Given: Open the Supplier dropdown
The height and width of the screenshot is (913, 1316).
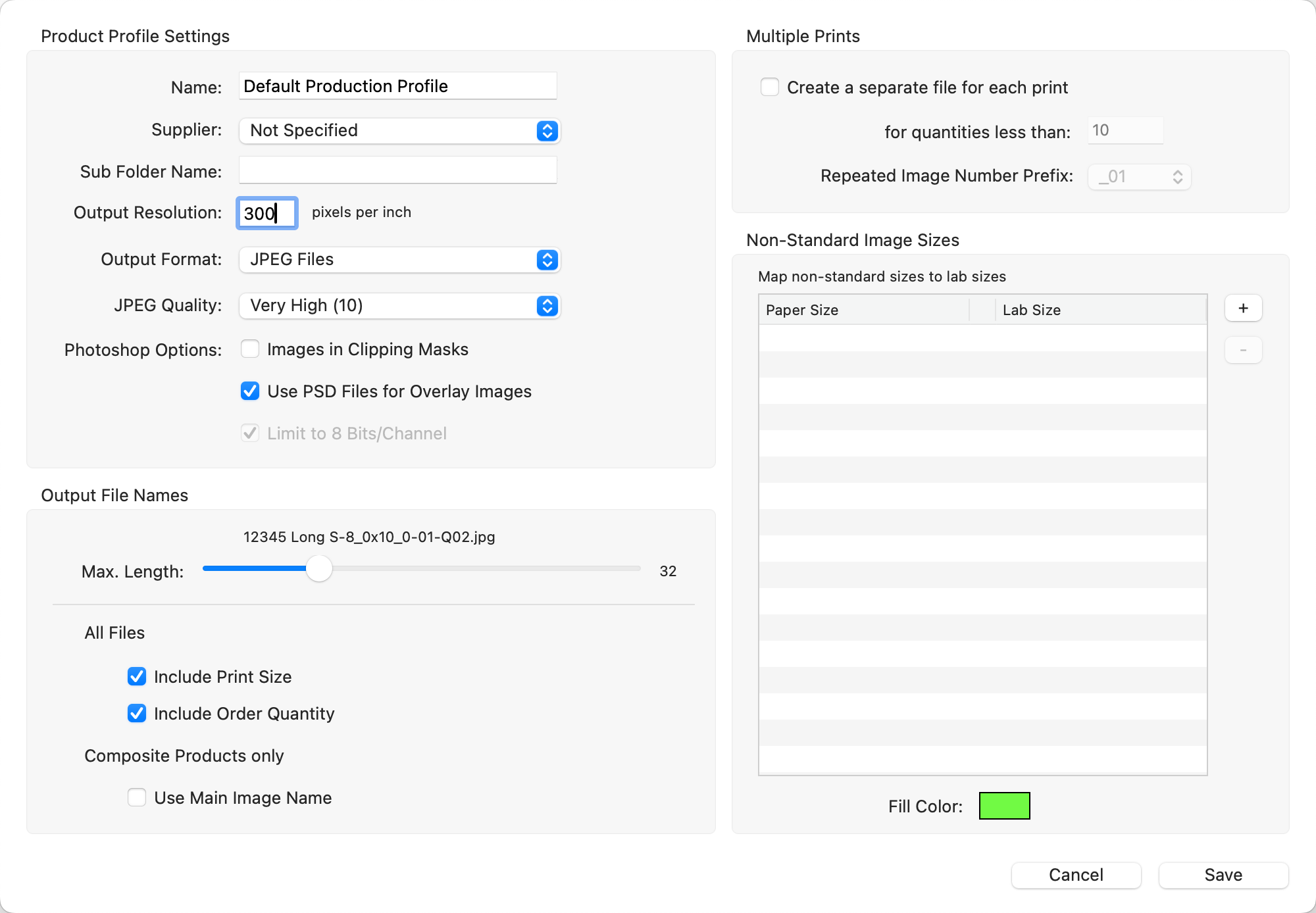Looking at the screenshot, I should click(399, 131).
